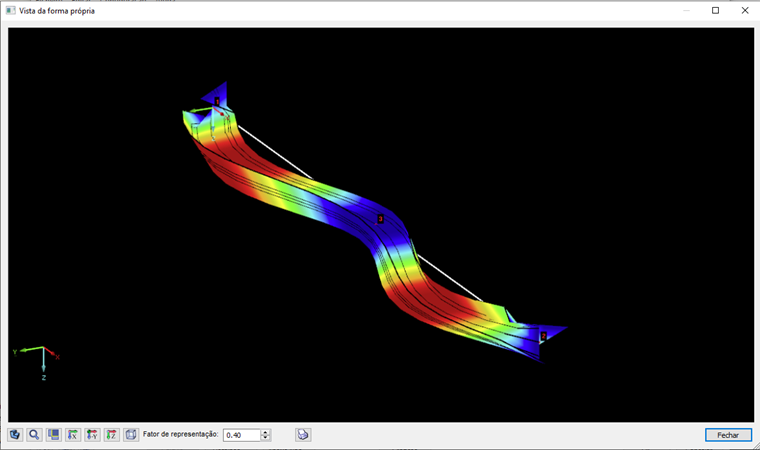Decrease Fator de representação with down arrow
The image size is (760, 450).
click(x=265, y=438)
